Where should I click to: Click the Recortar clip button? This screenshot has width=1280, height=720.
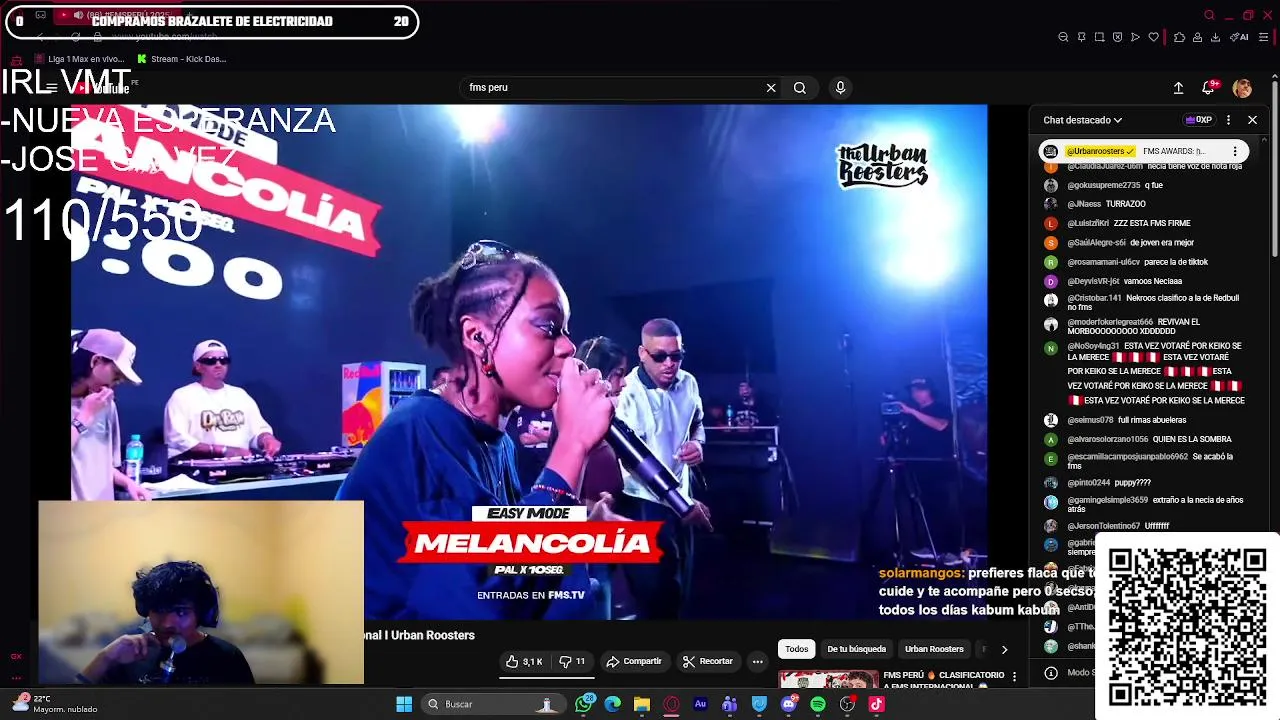pyautogui.click(x=708, y=662)
